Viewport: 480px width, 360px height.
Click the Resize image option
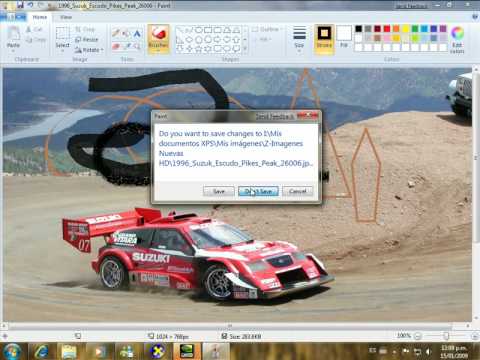pos(87,40)
